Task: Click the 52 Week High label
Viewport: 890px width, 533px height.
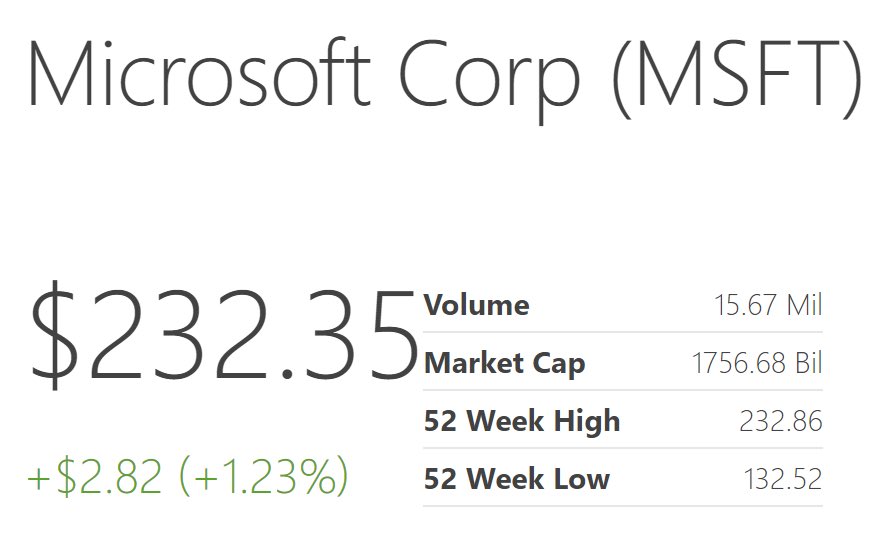Action: coord(522,421)
